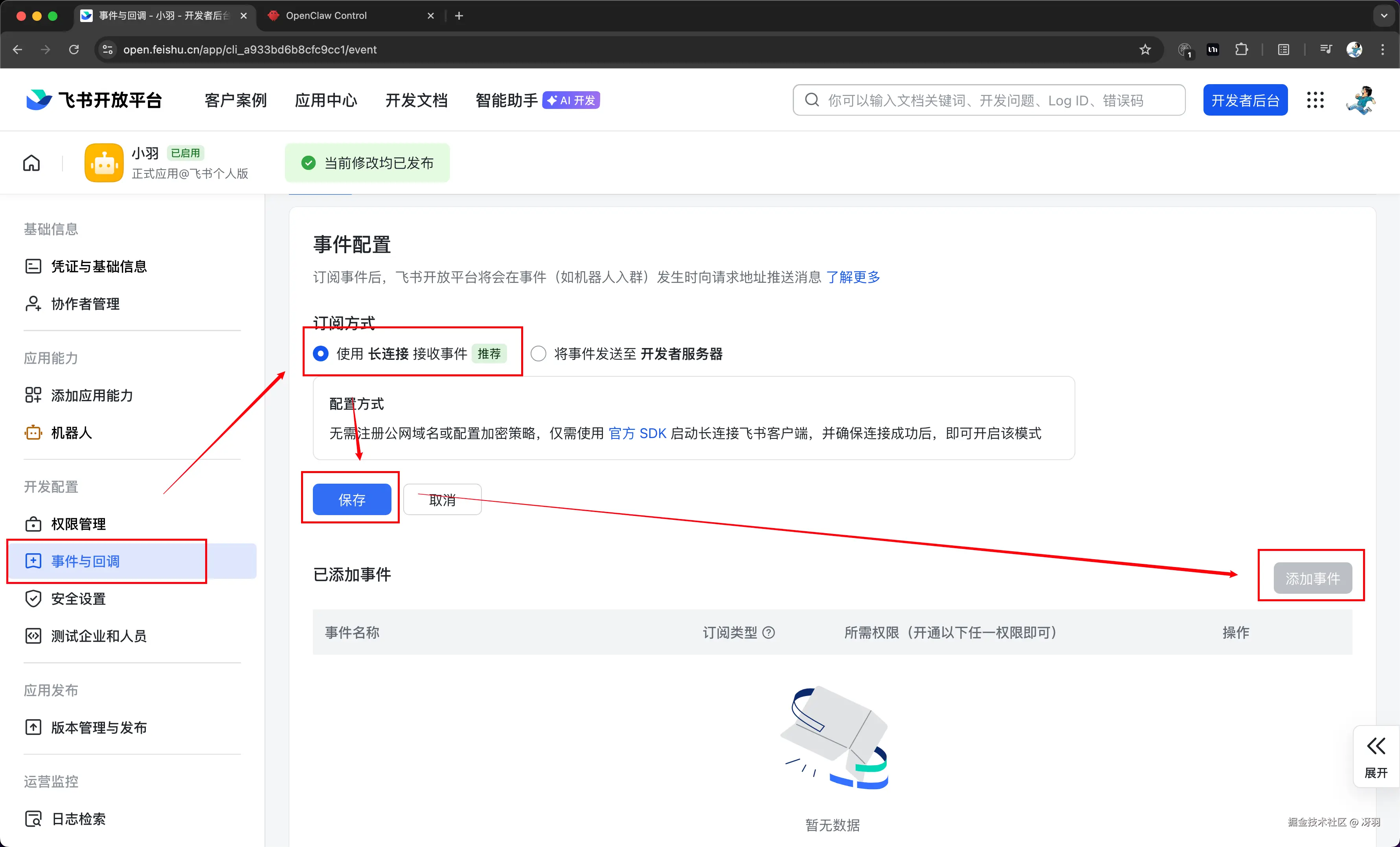1400x847 pixels.
Task: Click the subscription type help icon
Action: (x=769, y=633)
